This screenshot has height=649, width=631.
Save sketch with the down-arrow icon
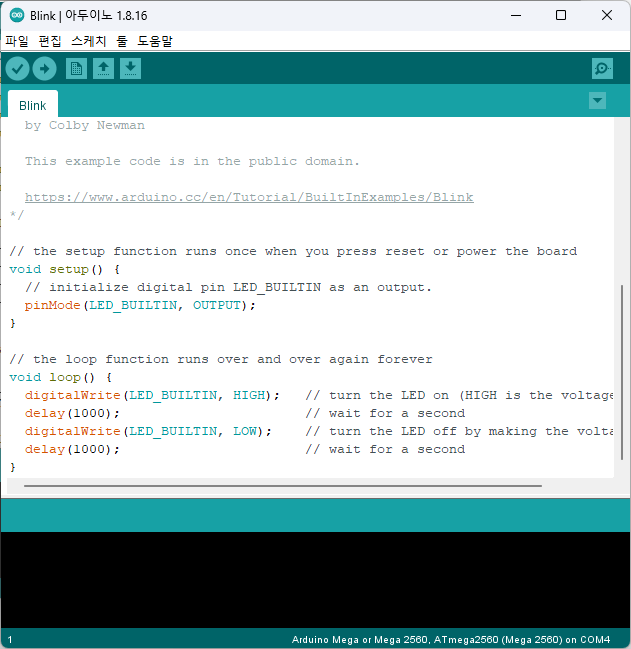[x=130, y=68]
